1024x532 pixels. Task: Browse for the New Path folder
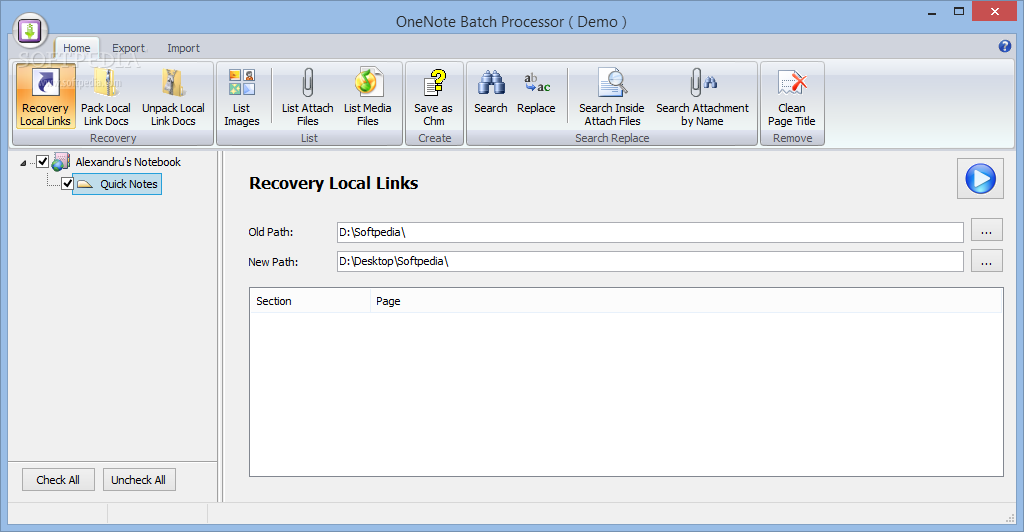pyautogui.click(x=986, y=260)
